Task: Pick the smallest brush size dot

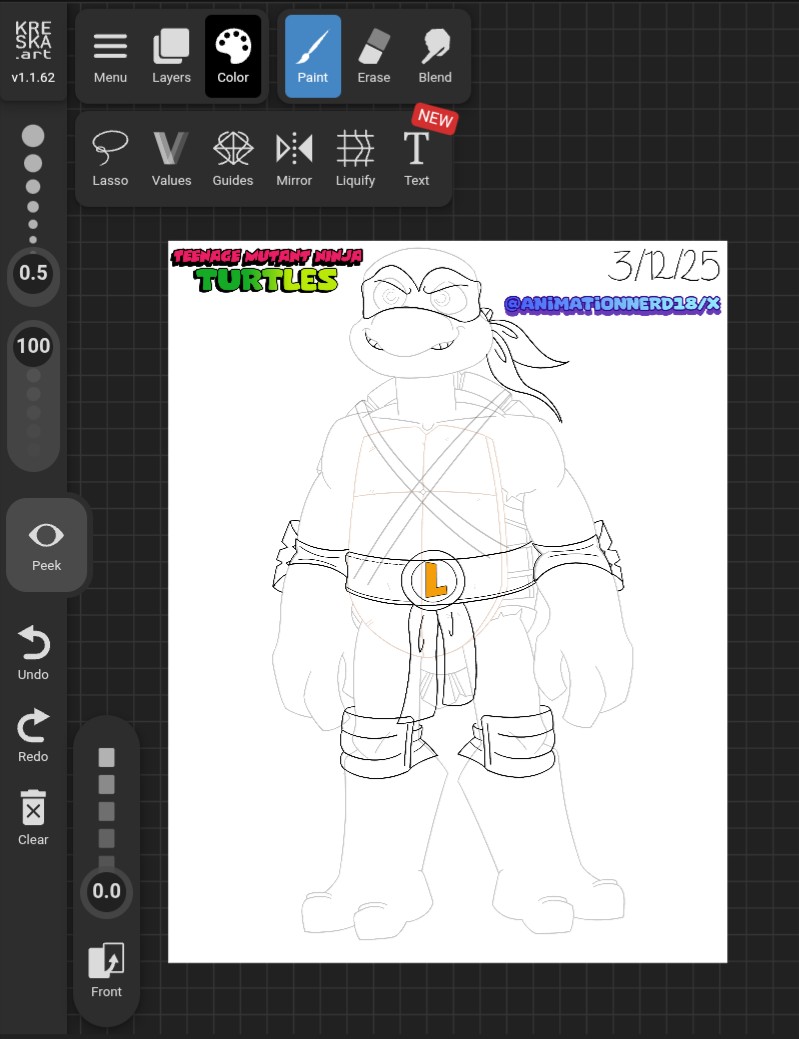Action: [x=33, y=240]
